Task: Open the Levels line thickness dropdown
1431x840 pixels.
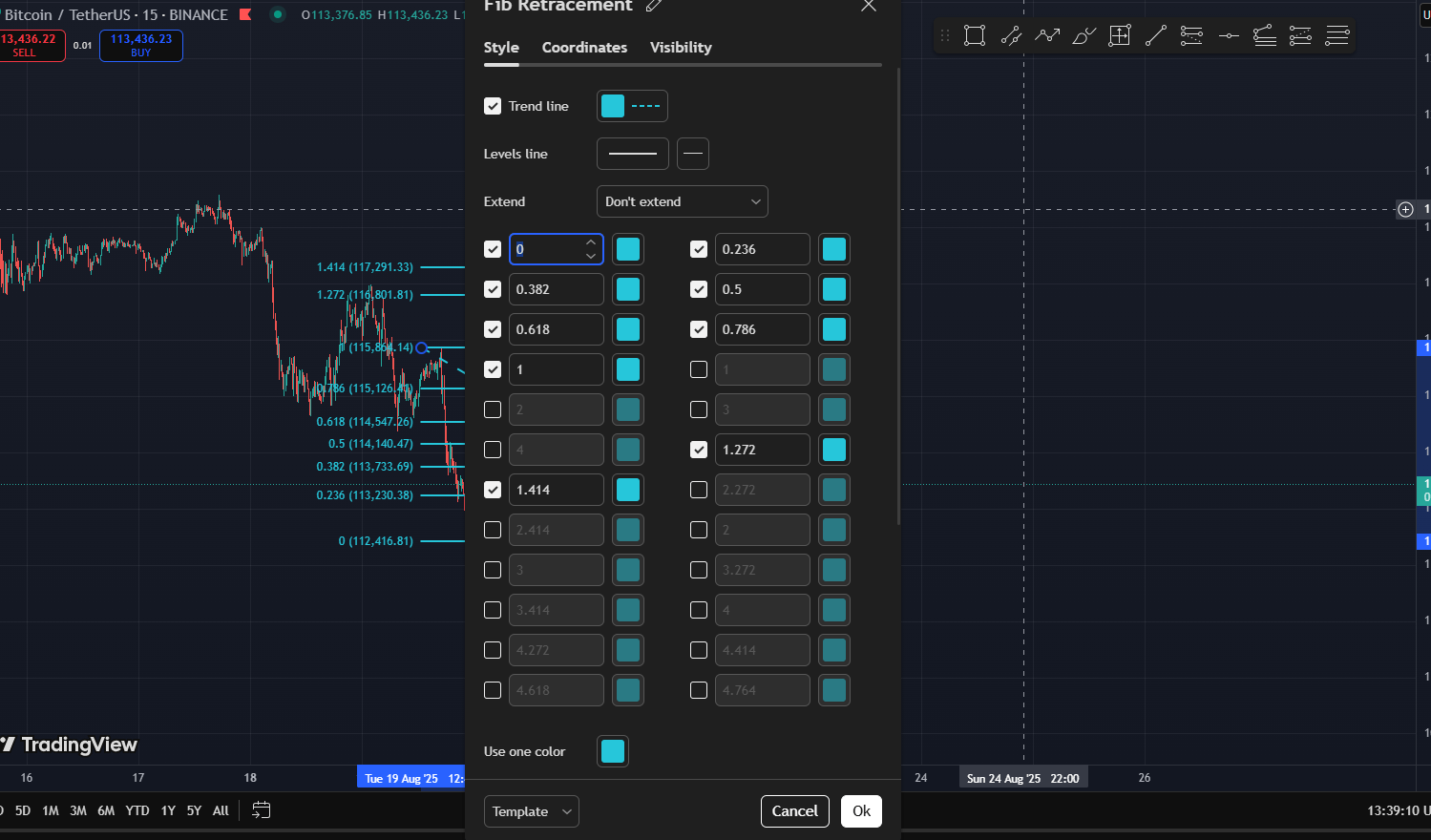Action: 693,154
